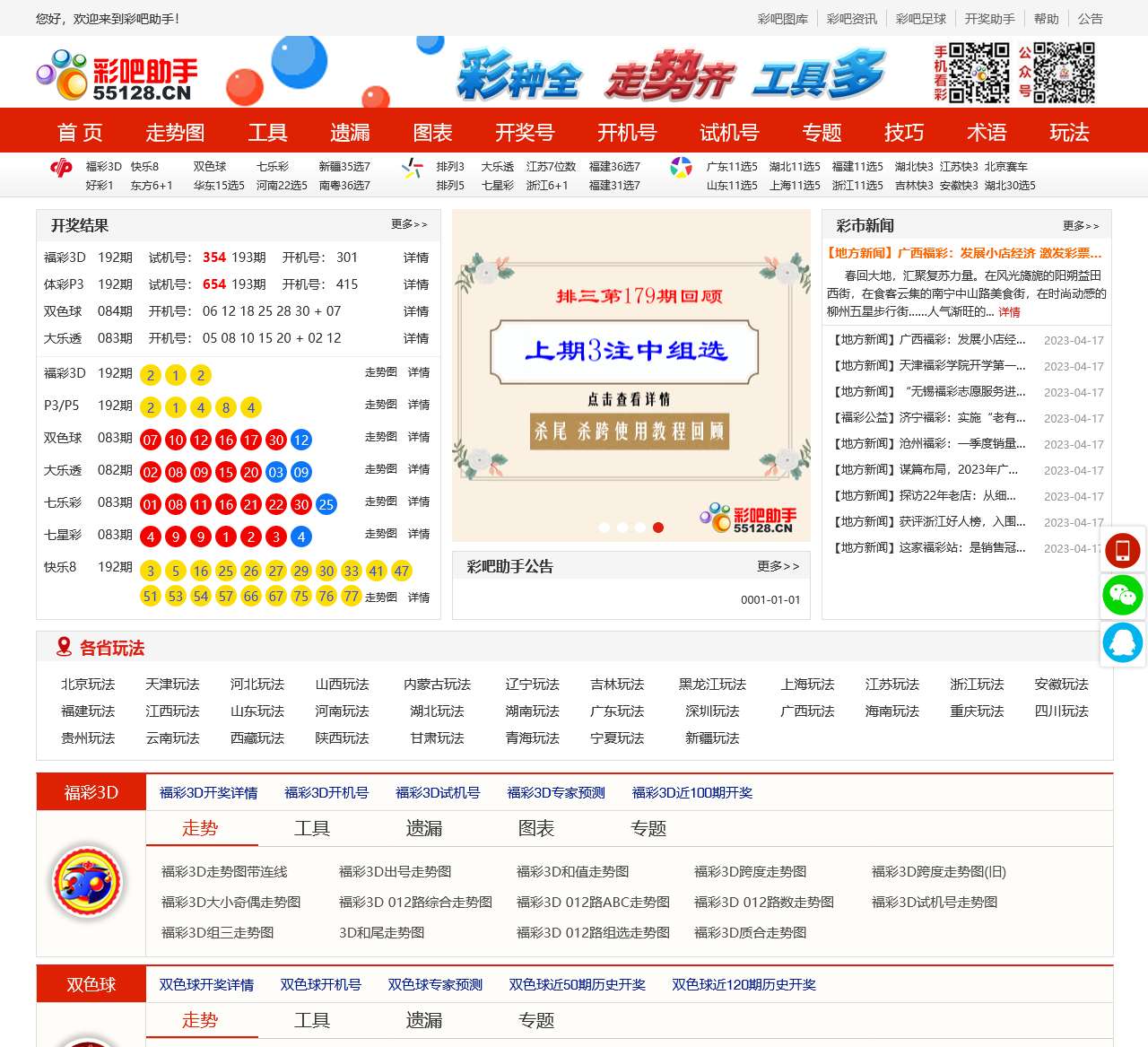This screenshot has width=1148, height=1047.
Task: Open news item 天津福彩学院开学第一
Action: coord(929,366)
